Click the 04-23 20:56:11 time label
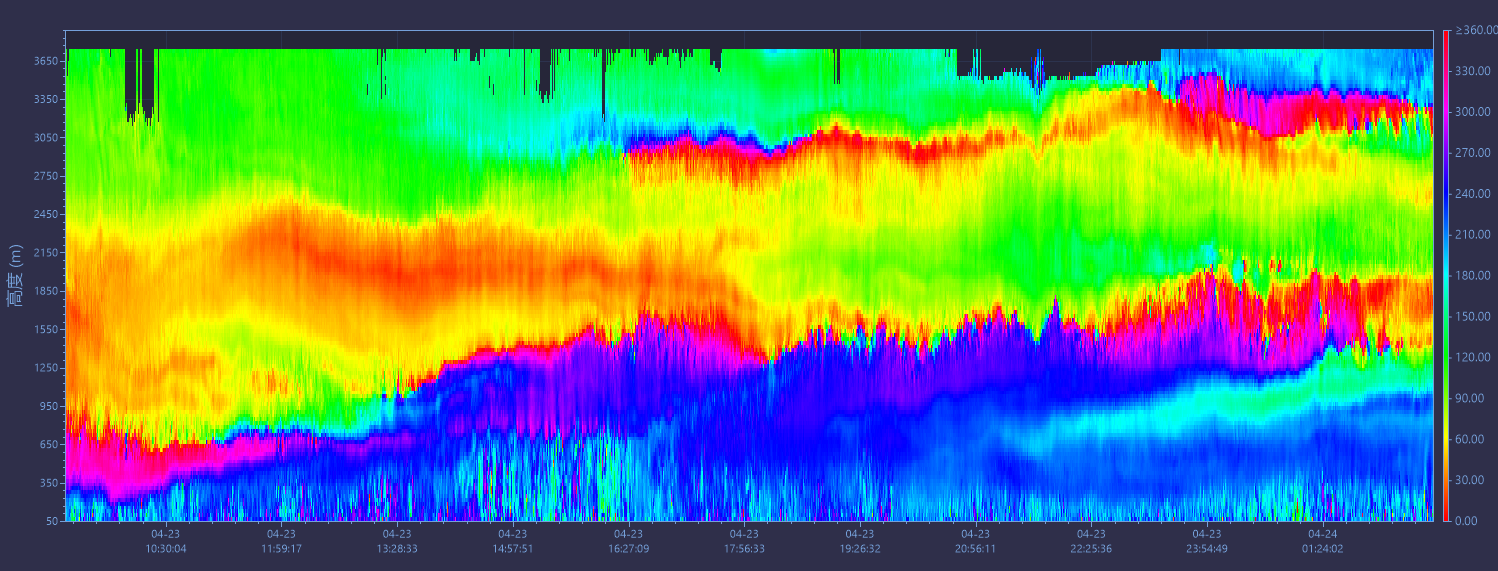This screenshot has width=1498, height=571. tap(976, 541)
